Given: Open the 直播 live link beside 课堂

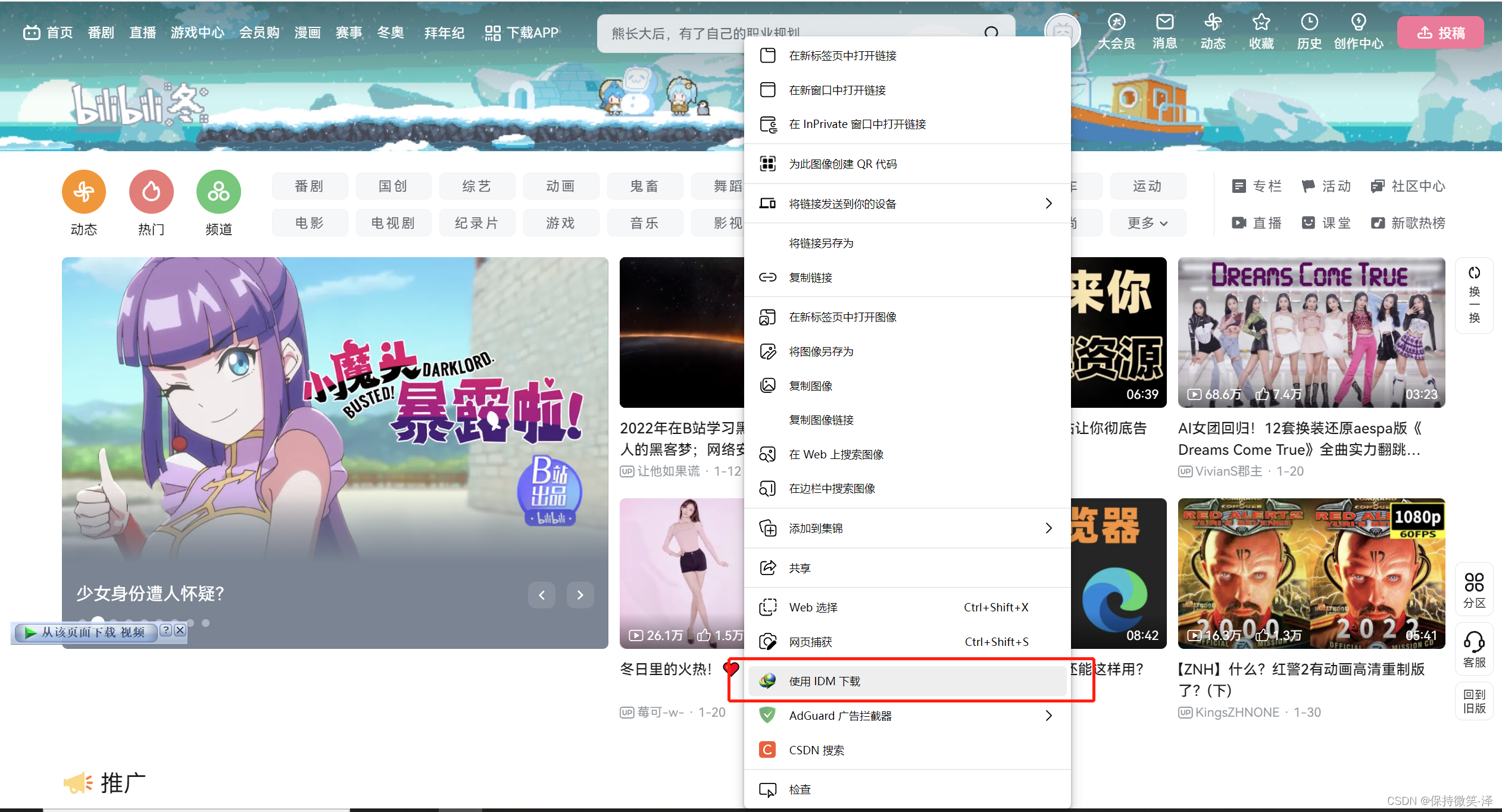Looking at the screenshot, I should 1256,223.
